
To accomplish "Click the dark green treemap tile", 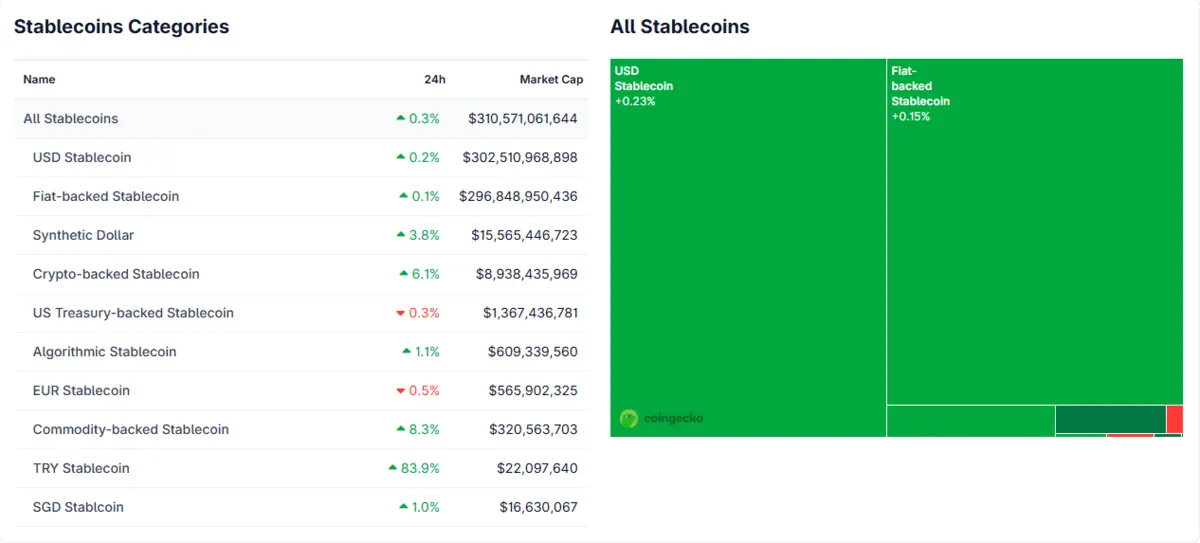I will coord(1110,418).
